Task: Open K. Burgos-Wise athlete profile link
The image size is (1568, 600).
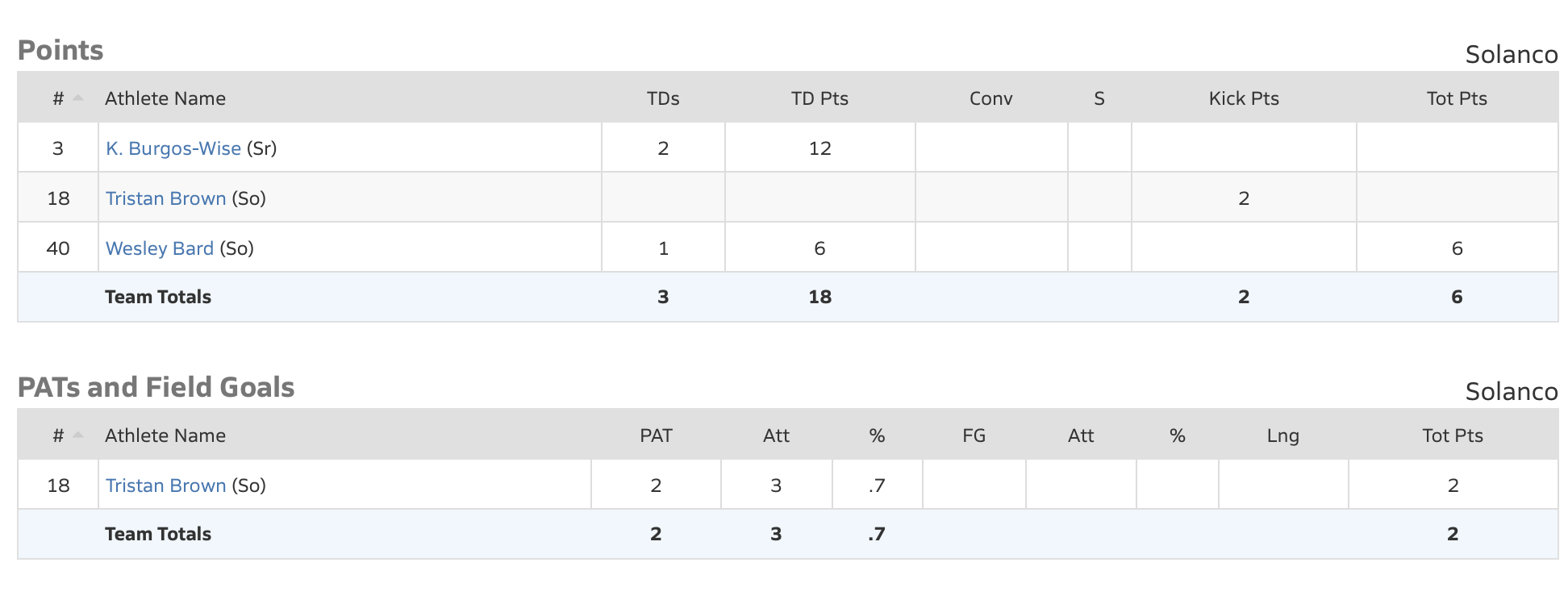Action: [x=173, y=148]
